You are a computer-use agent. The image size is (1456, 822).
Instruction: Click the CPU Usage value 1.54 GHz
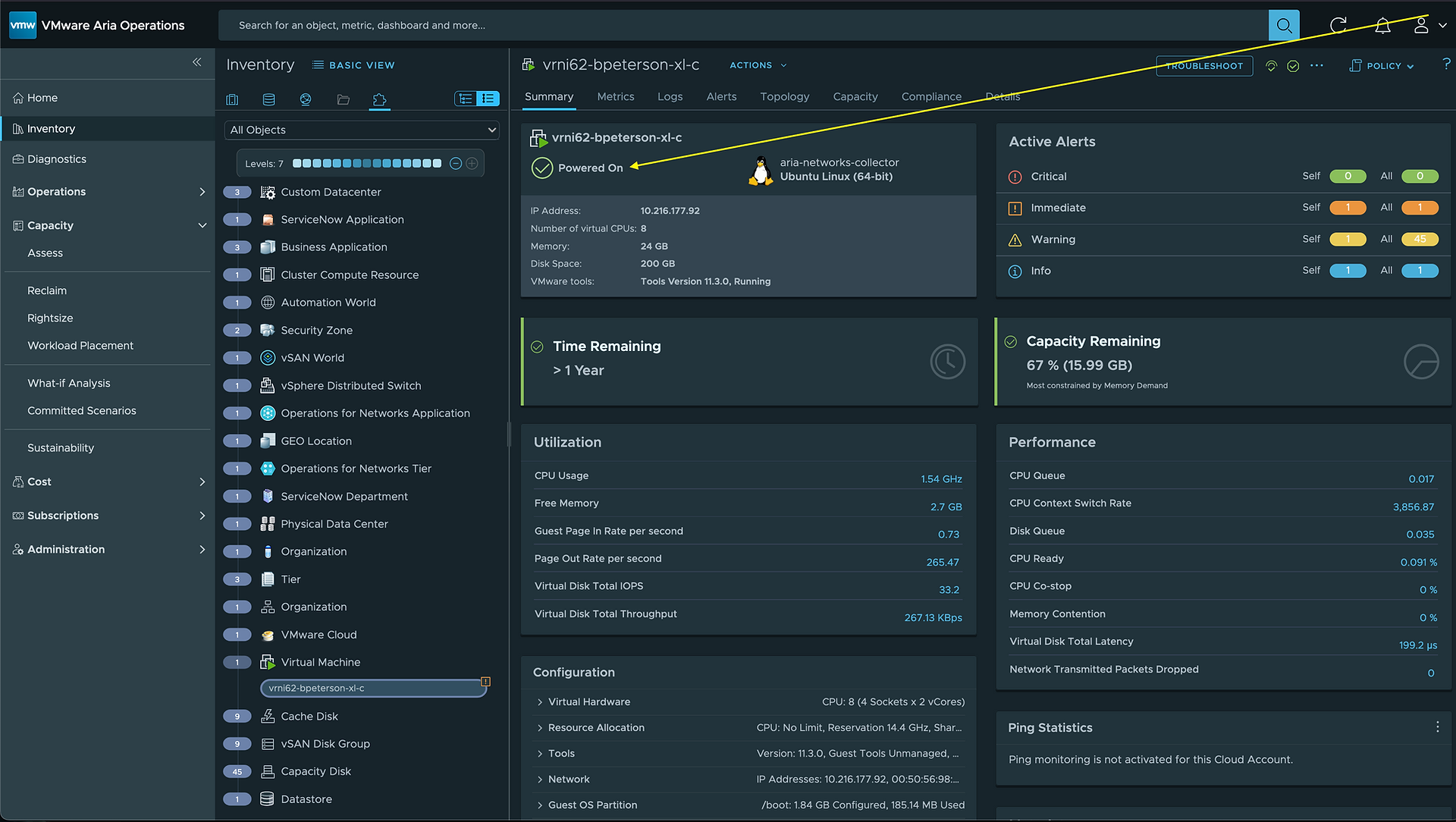tap(941, 479)
